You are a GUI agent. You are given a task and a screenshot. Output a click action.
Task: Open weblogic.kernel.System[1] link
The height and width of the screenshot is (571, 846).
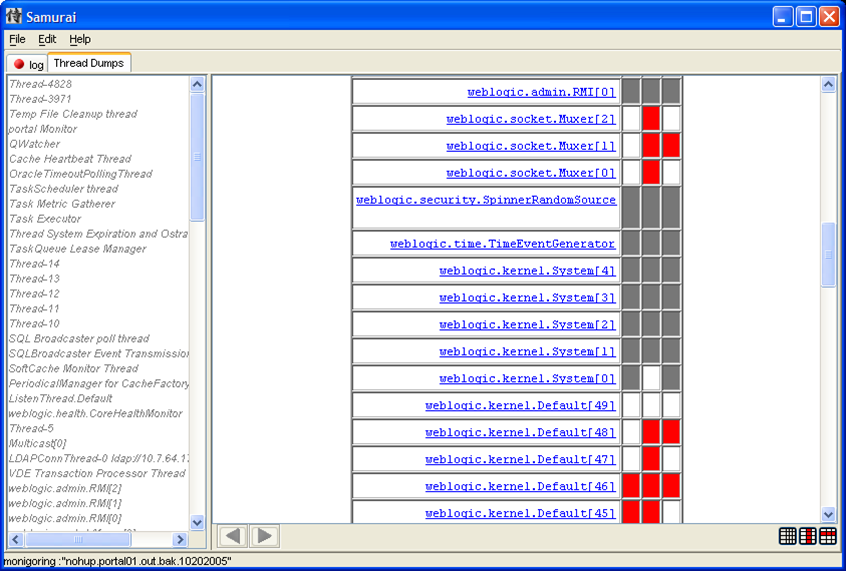pos(527,352)
